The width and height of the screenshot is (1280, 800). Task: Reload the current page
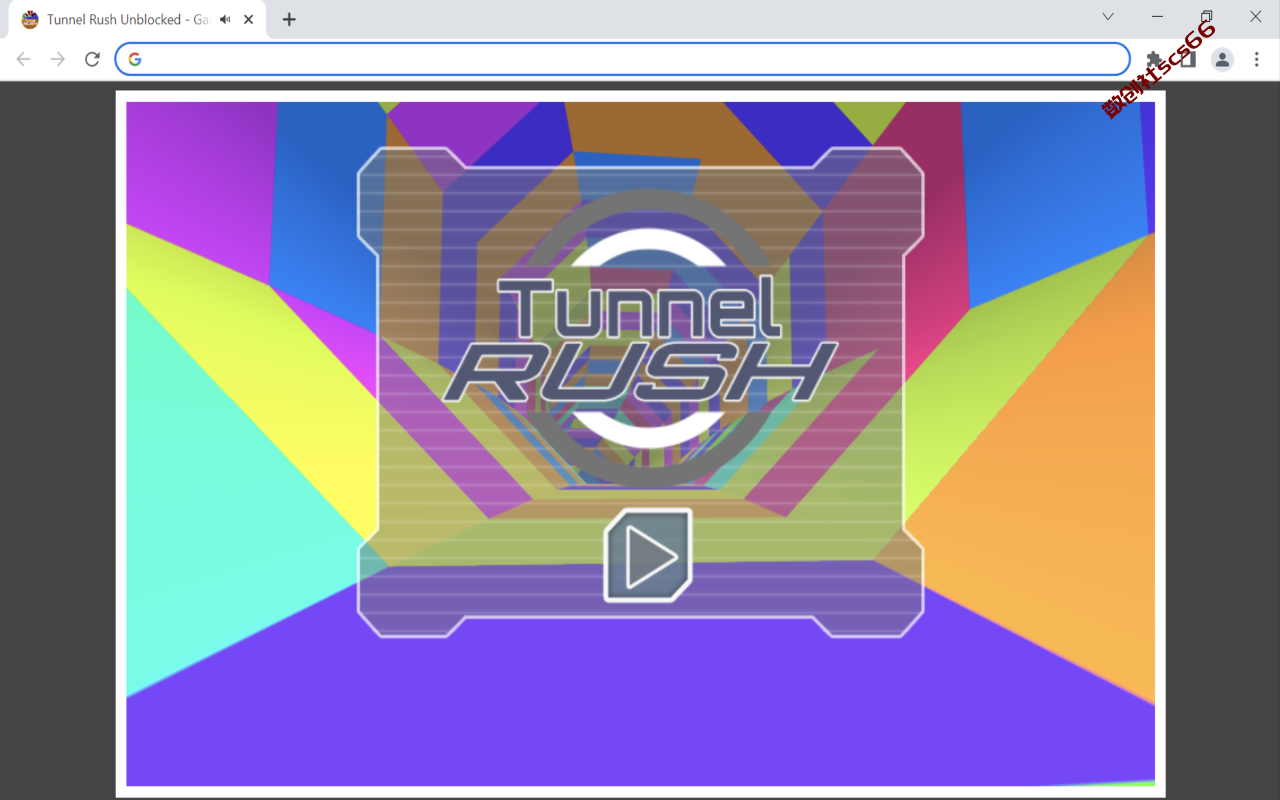[x=92, y=59]
